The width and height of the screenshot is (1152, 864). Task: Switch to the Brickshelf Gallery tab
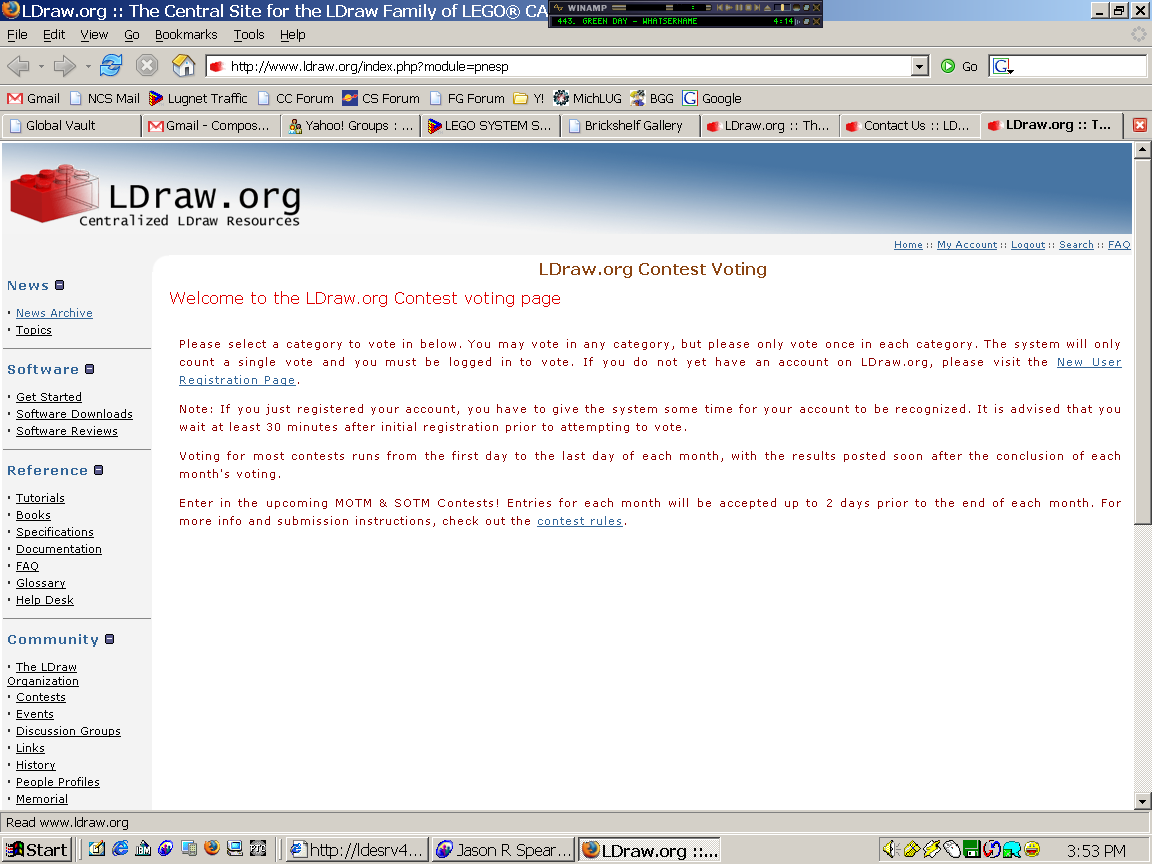coord(630,126)
